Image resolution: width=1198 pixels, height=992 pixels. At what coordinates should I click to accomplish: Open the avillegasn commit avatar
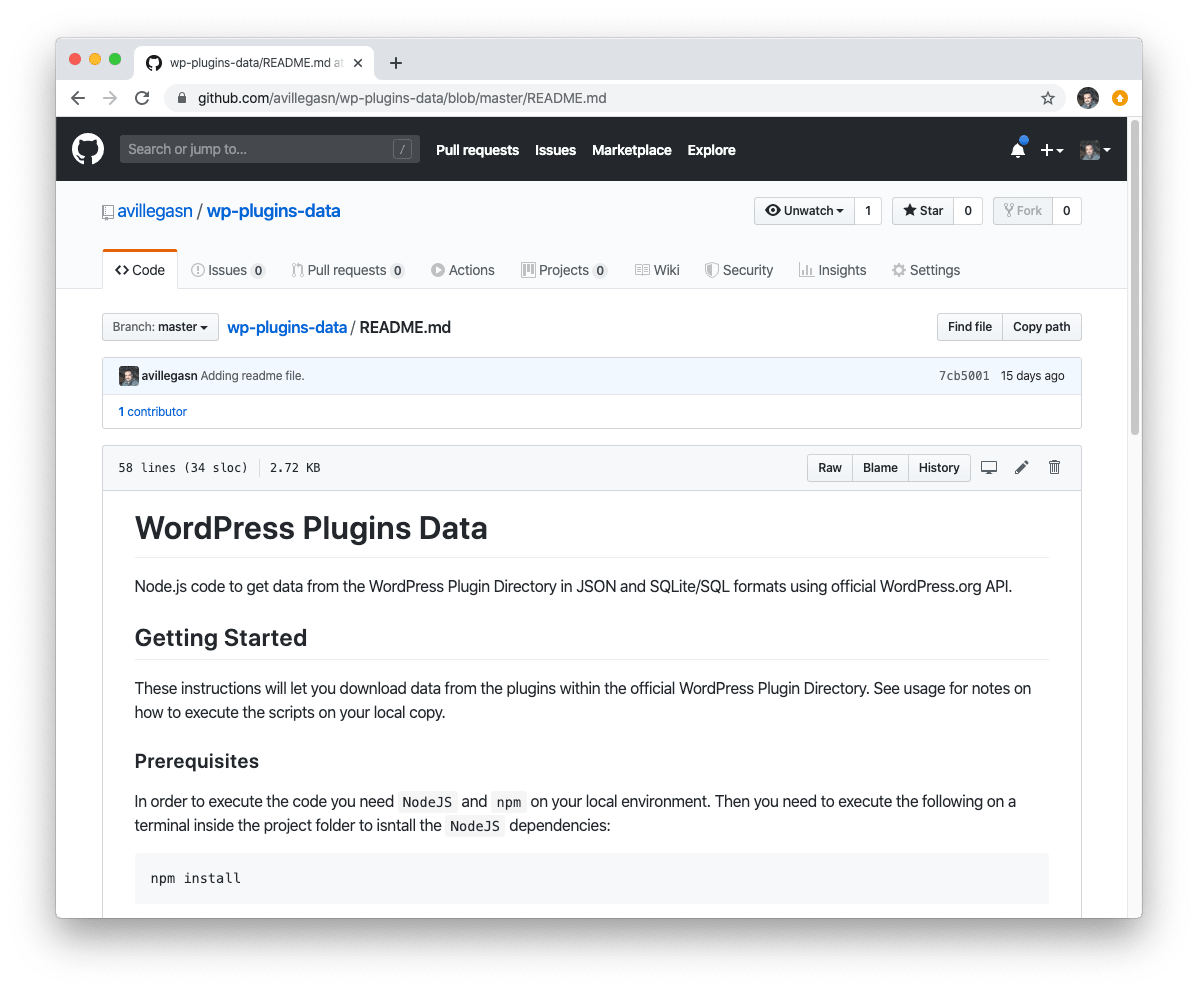point(128,375)
